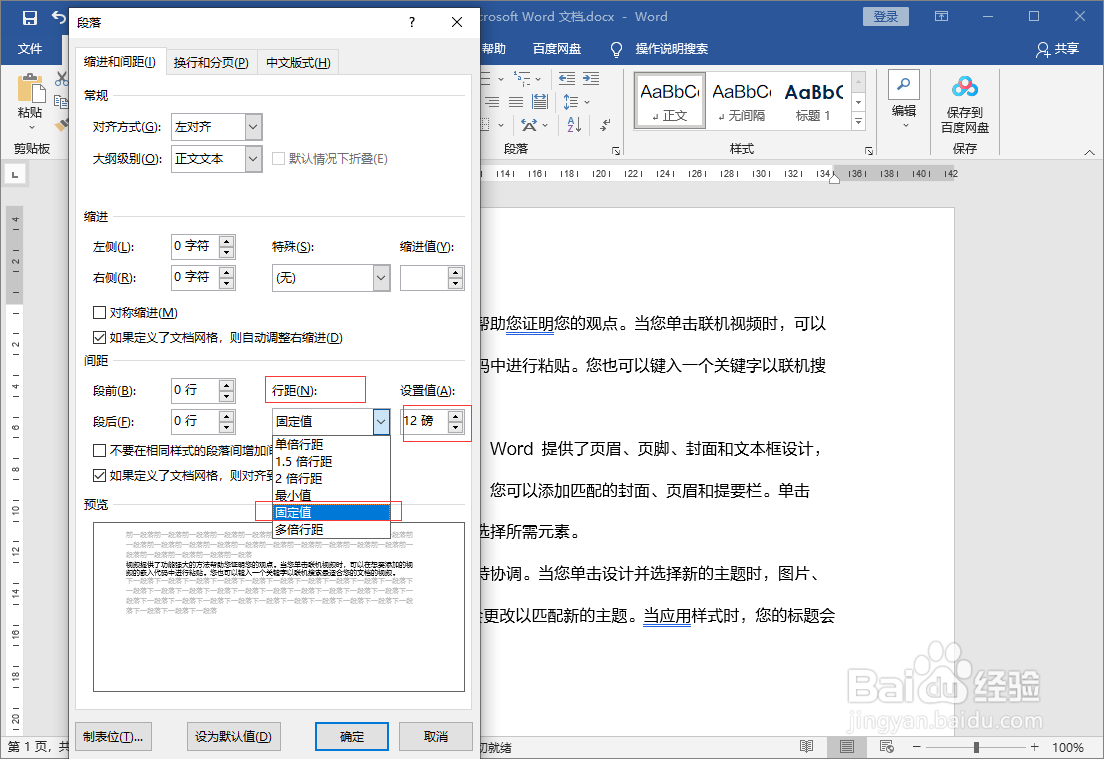The width and height of the screenshot is (1104, 759).
Task: Select 最小值 line spacing option
Action: click(331, 495)
